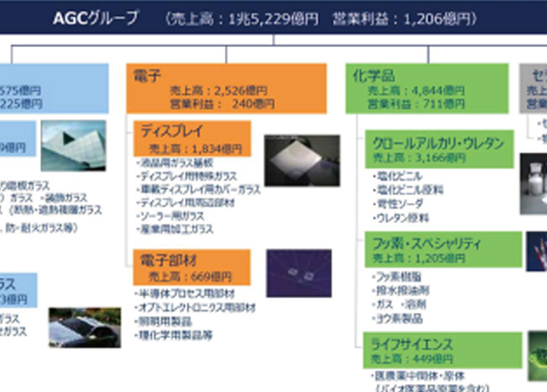
Task: Open the 電子部材 sub-segment box
Action: tap(192, 267)
